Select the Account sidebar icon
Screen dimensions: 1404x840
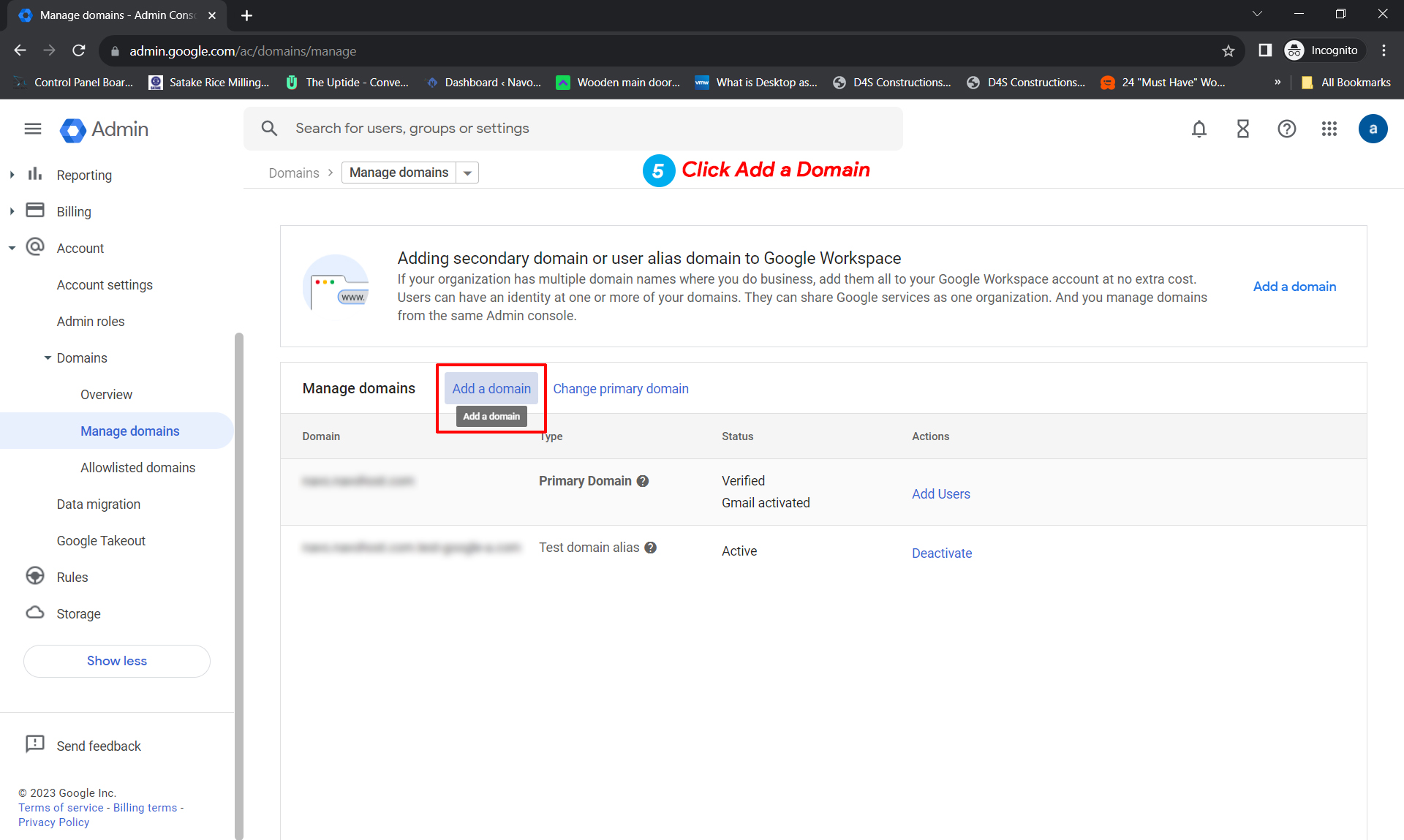[x=35, y=247]
